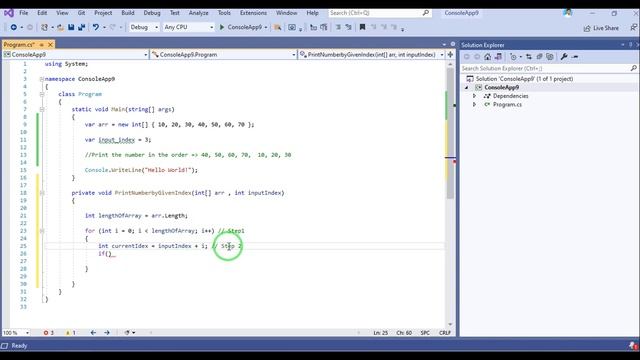This screenshot has height=360, width=640.
Task: Open the Edit menu
Action: coord(42,13)
